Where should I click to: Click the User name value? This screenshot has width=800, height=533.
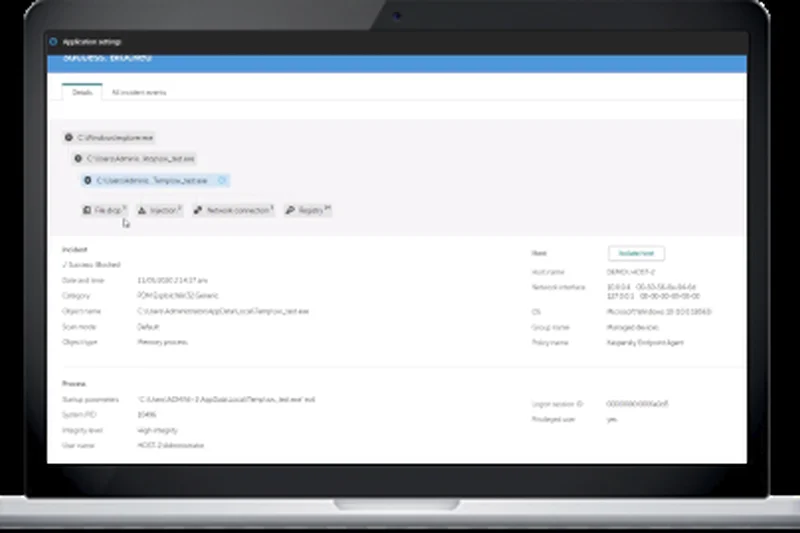click(170, 445)
